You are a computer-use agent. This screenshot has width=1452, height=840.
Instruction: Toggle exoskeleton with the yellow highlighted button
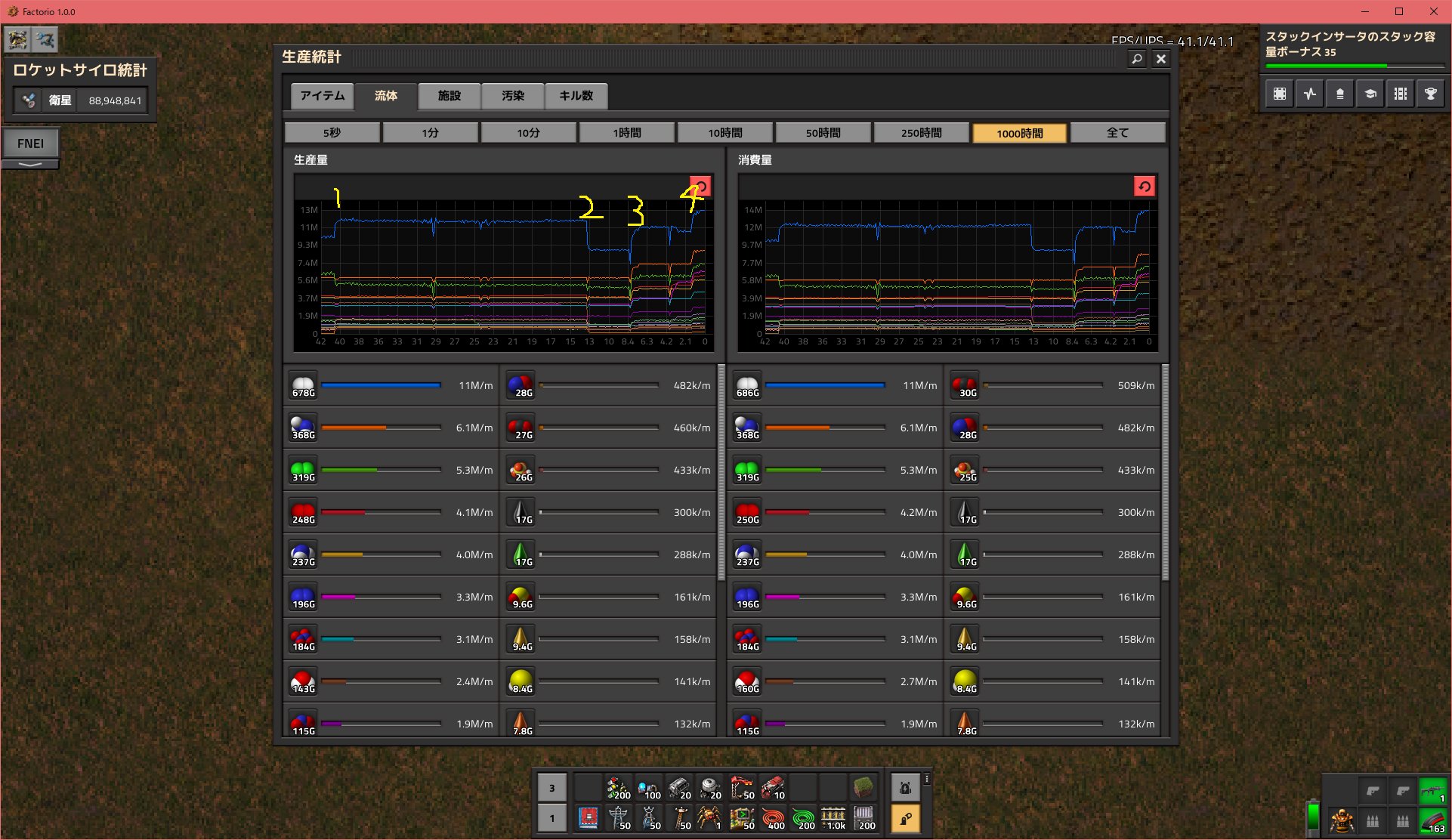pos(905,819)
